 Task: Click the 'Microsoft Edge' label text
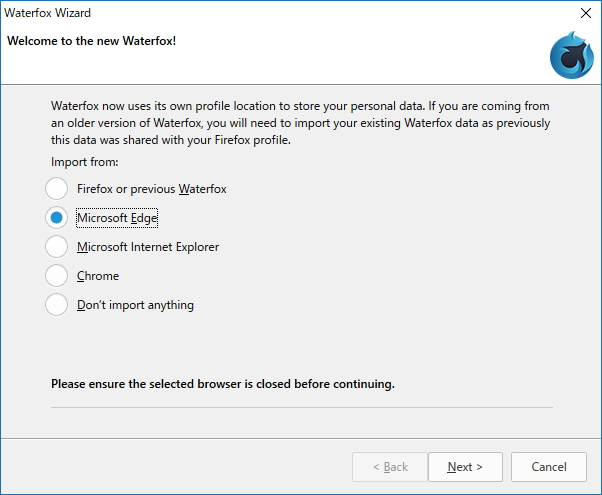[117, 217]
